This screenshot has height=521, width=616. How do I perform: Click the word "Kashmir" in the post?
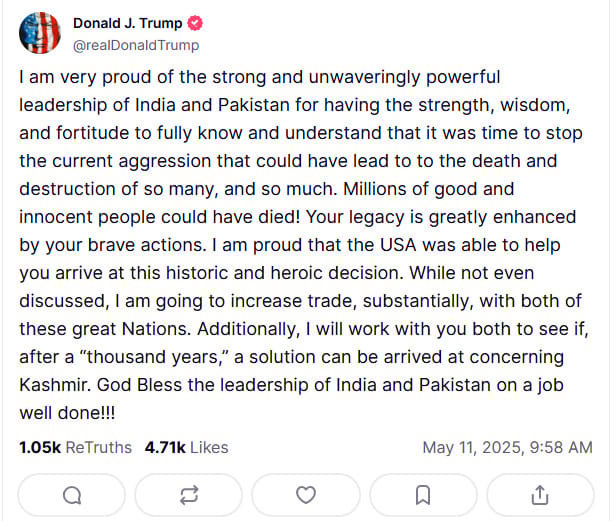[52, 385]
